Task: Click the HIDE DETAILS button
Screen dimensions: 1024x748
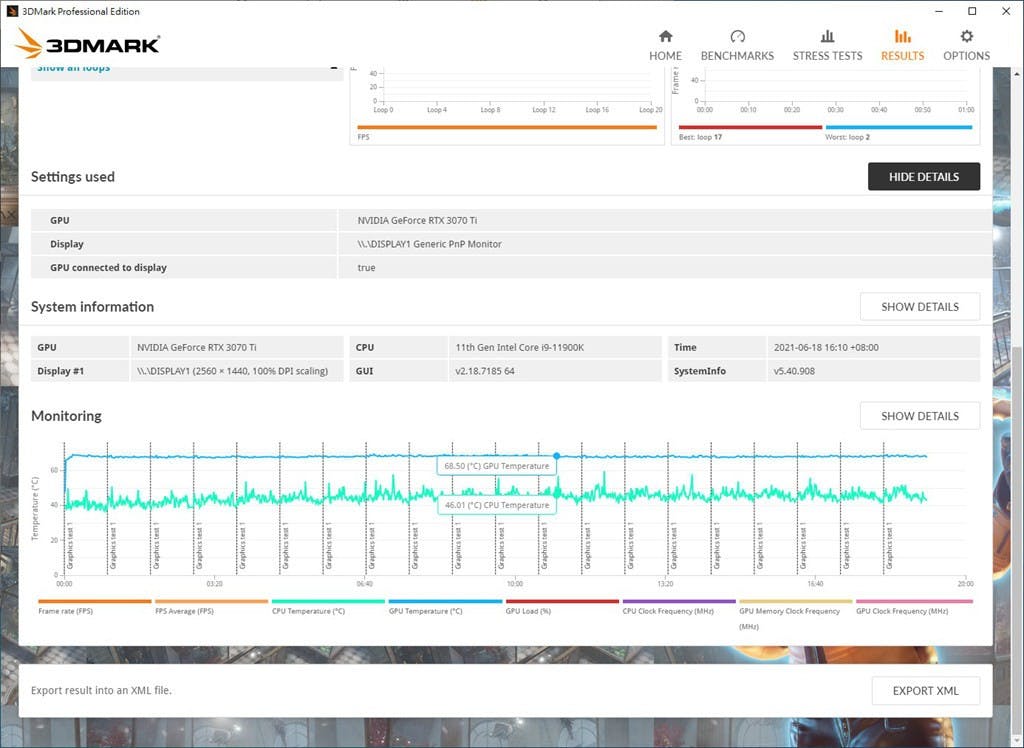Action: (x=923, y=176)
